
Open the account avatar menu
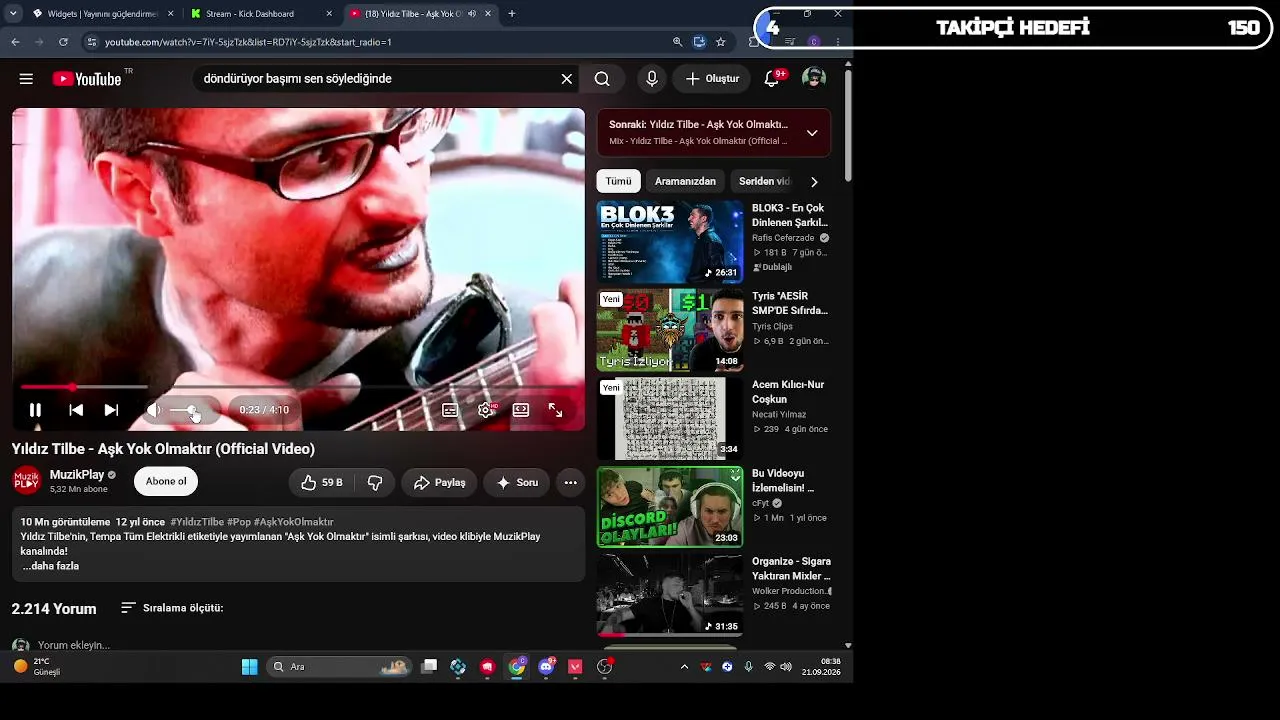click(x=814, y=79)
